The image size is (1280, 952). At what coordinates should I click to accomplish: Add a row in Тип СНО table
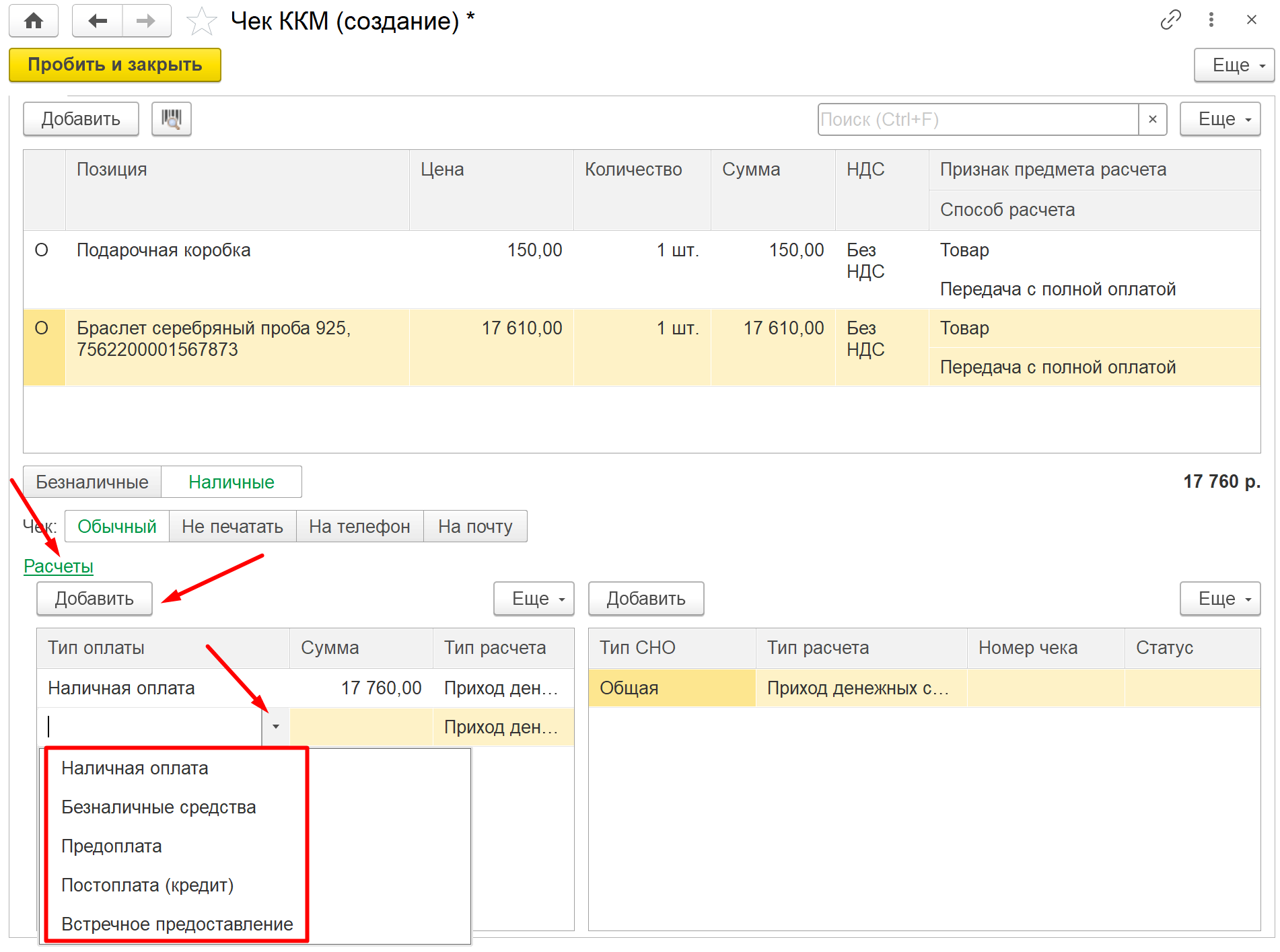[646, 599]
